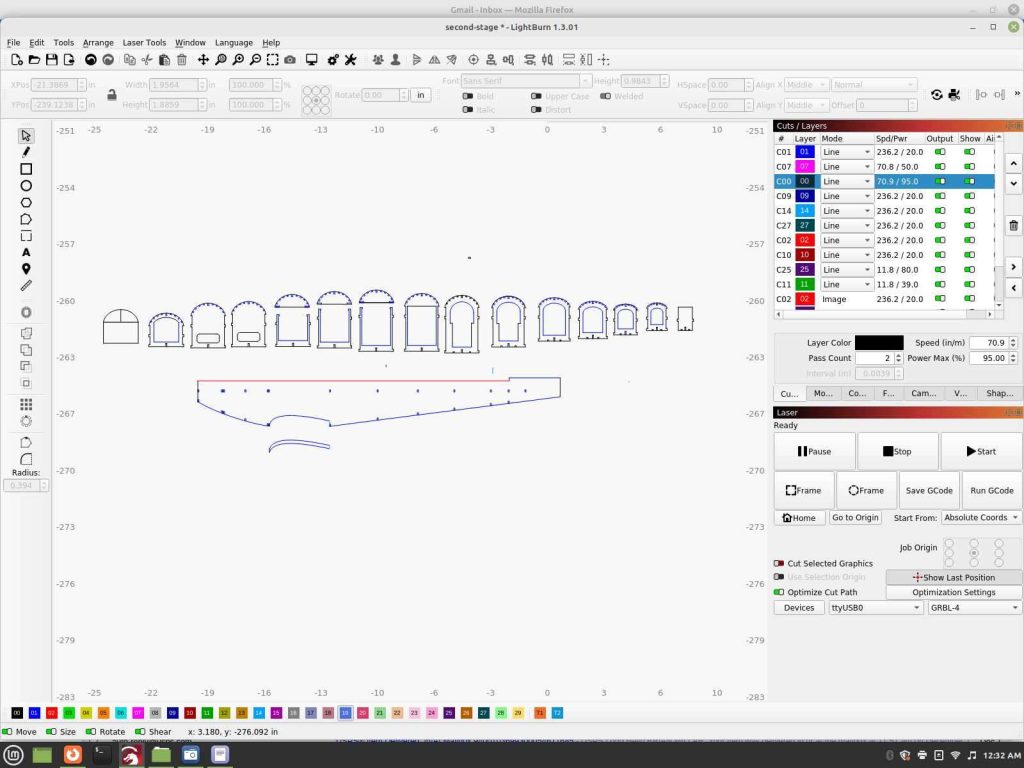Delete layer with trash can icon
Screen dimensions: 1024x768
tap(1013, 227)
